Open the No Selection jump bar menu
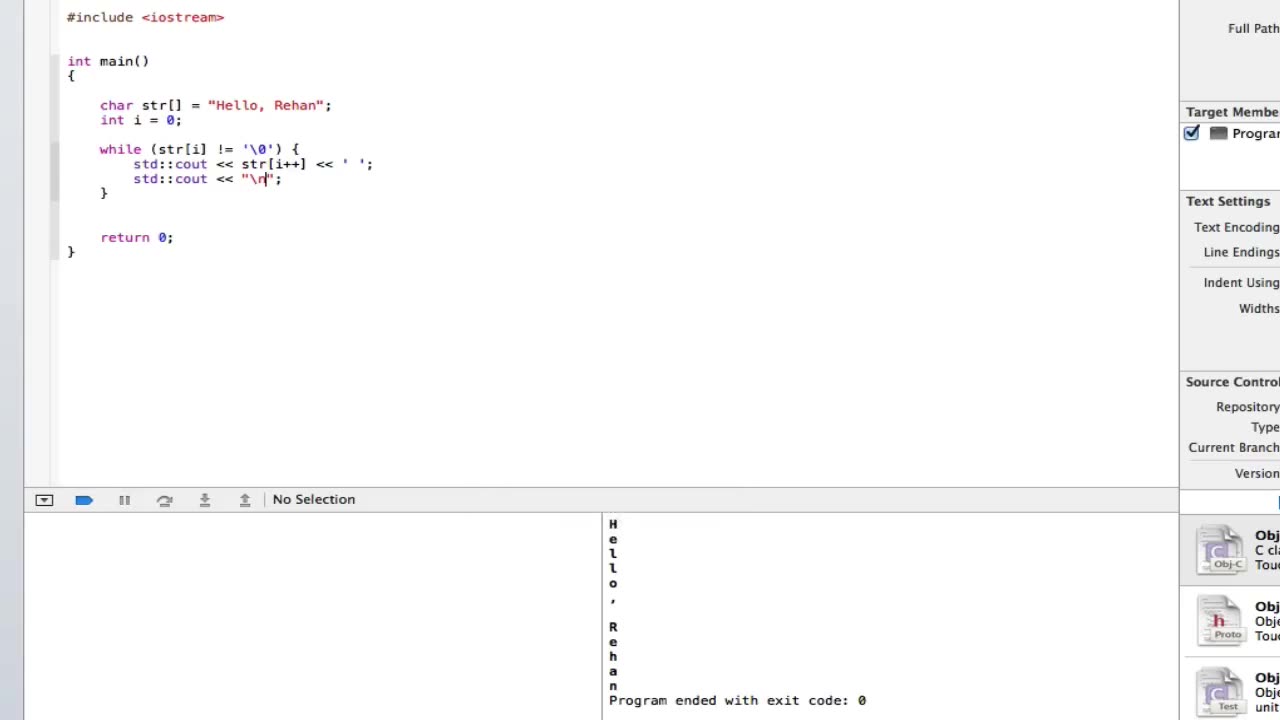1280x720 pixels. [x=313, y=499]
